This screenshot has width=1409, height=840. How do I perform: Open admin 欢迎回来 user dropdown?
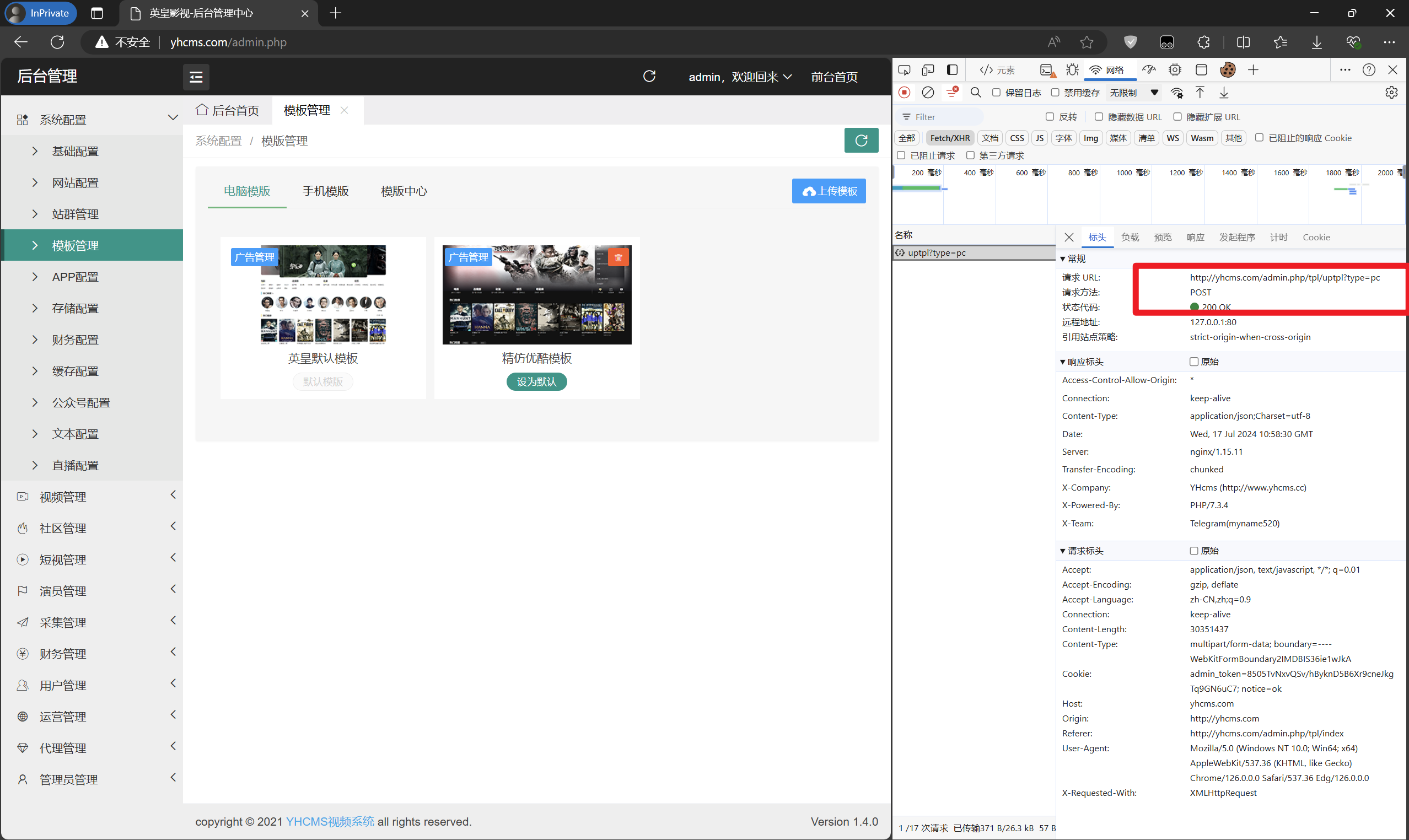(740, 77)
